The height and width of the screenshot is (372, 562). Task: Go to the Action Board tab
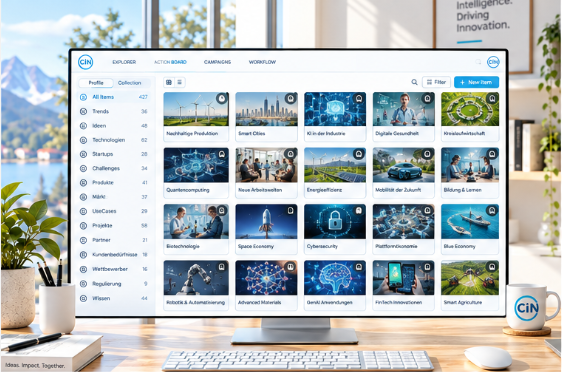coord(170,62)
